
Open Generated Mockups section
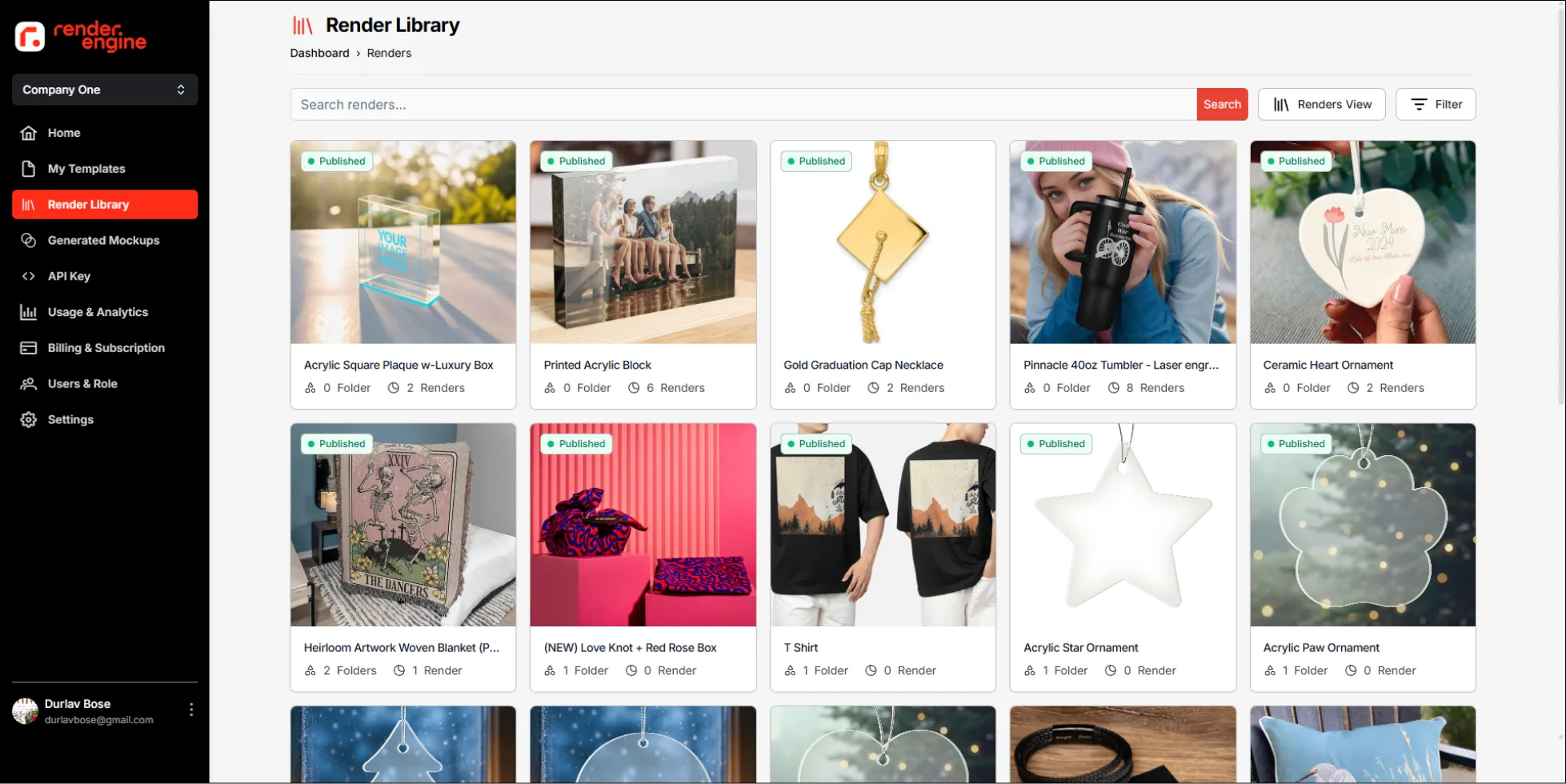(x=105, y=240)
